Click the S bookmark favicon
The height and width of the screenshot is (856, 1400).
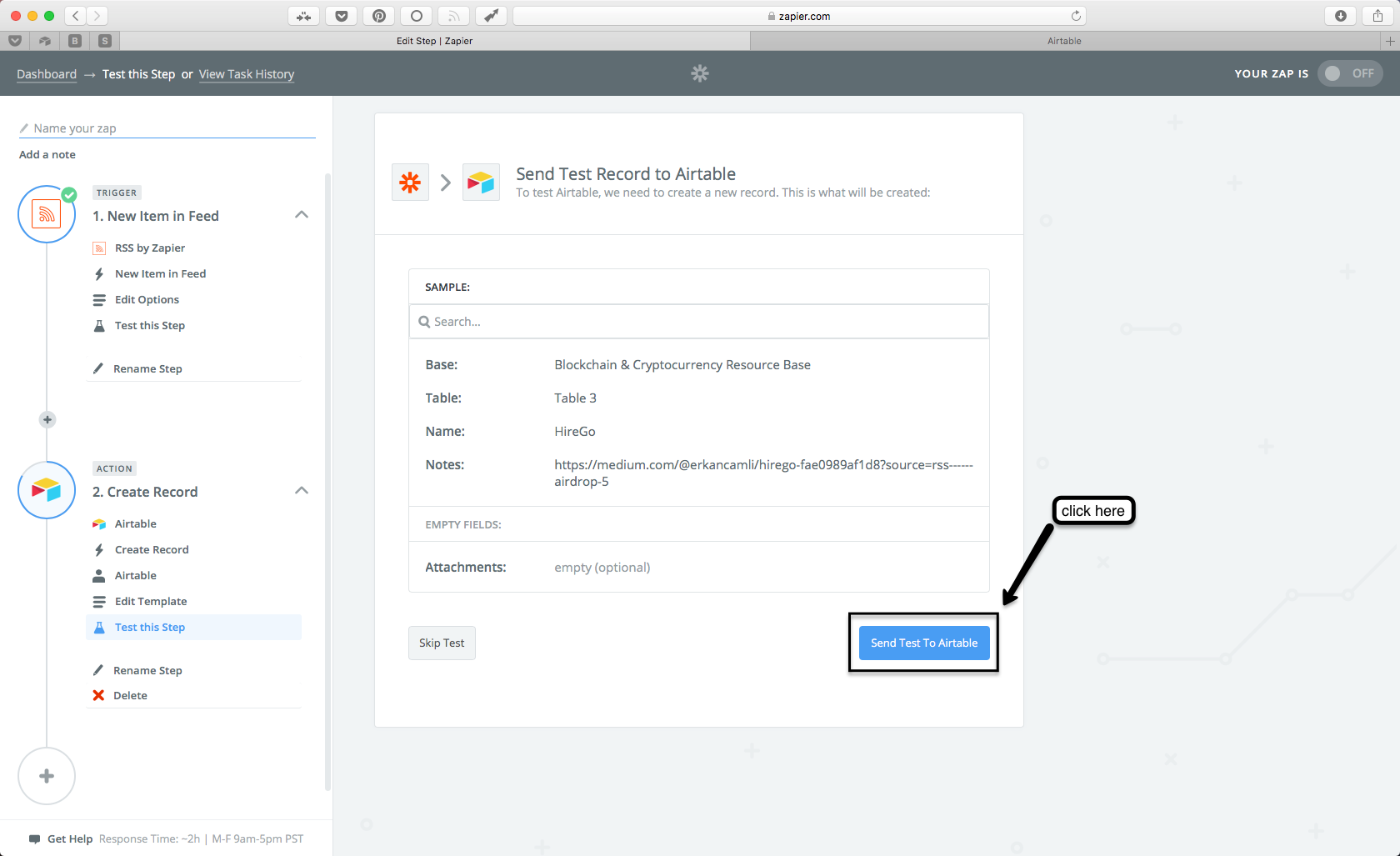(104, 41)
